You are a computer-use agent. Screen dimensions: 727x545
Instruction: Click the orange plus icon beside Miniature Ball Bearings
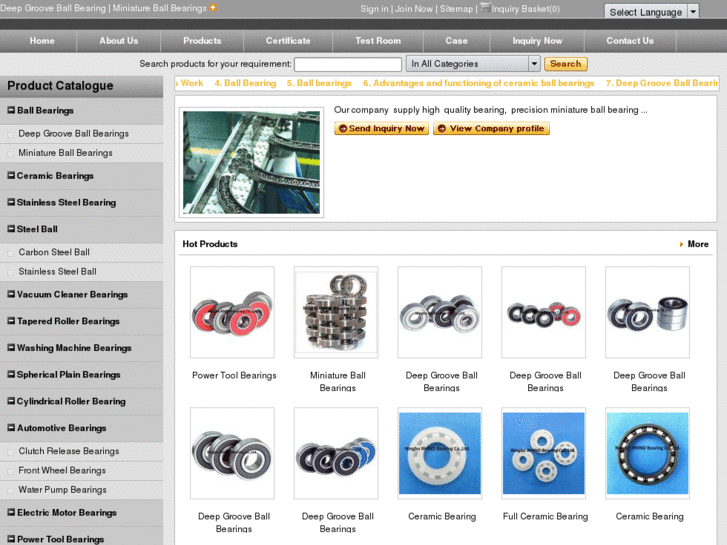tap(213, 8)
